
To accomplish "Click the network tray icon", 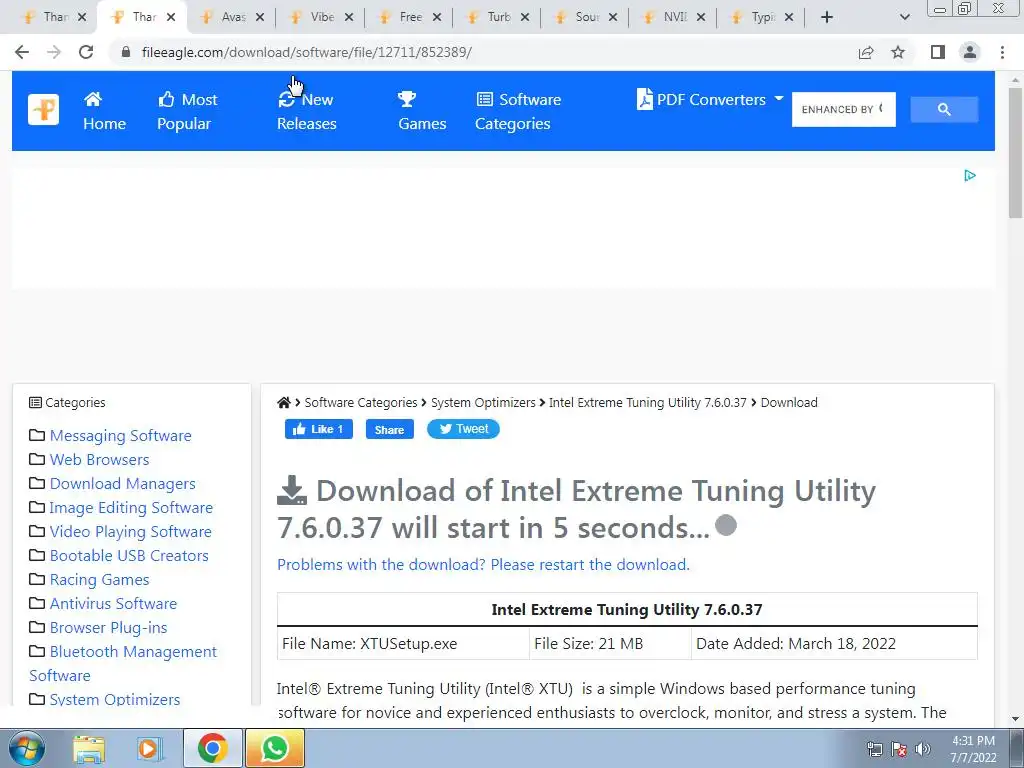I will 874,749.
